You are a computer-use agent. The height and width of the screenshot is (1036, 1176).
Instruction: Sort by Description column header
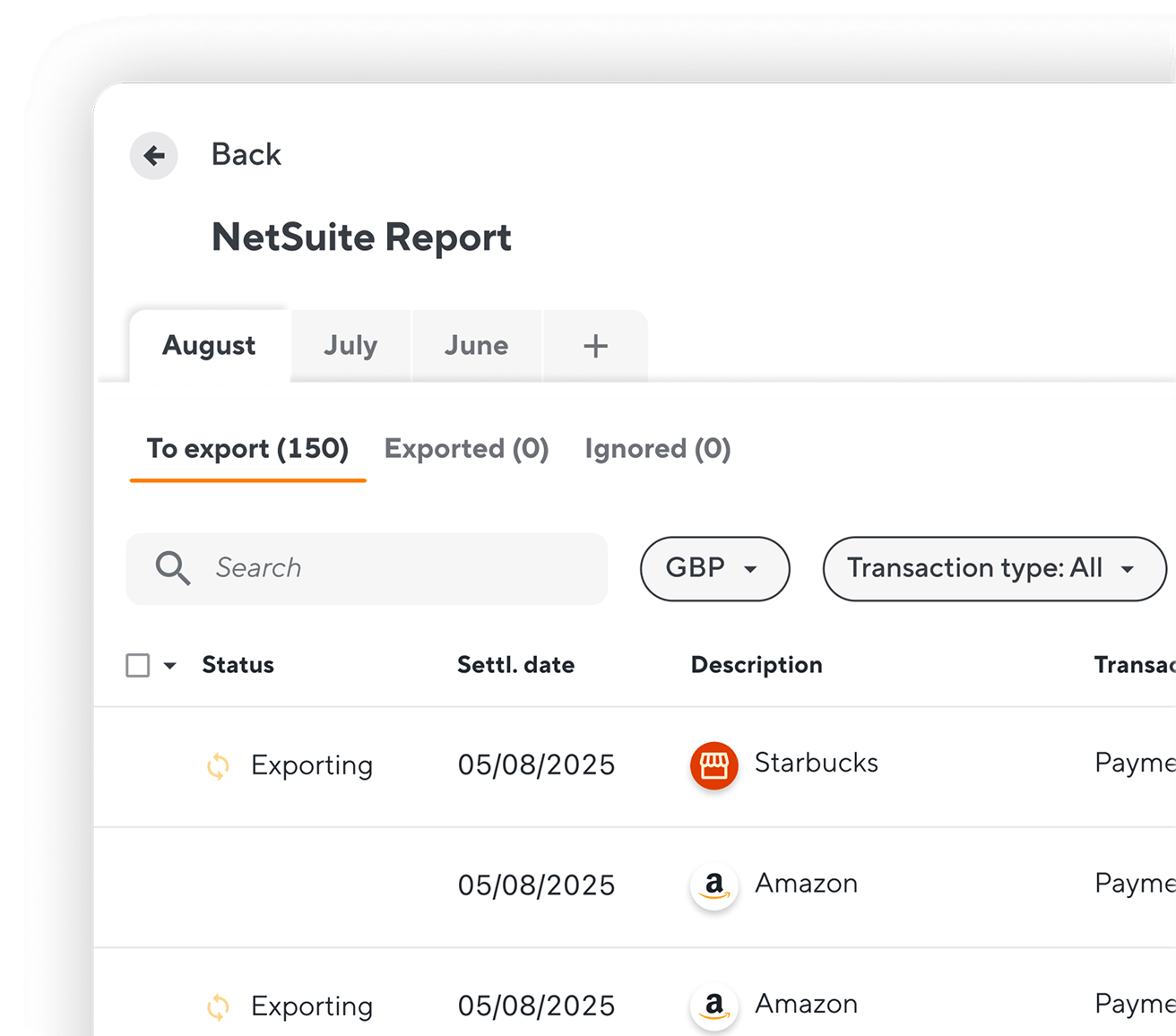pos(757,665)
